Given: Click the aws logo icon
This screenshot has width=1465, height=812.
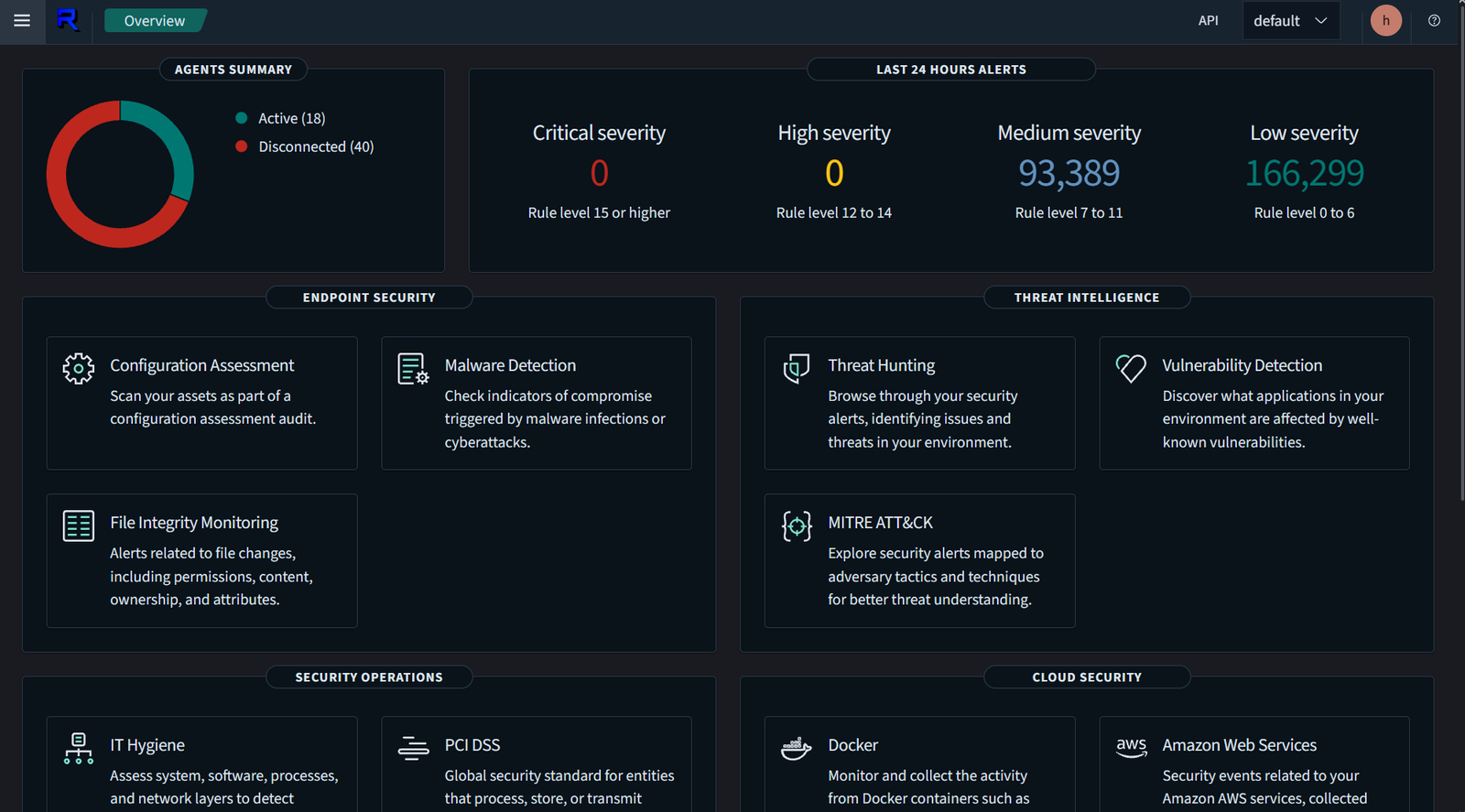Looking at the screenshot, I should coord(1131,747).
